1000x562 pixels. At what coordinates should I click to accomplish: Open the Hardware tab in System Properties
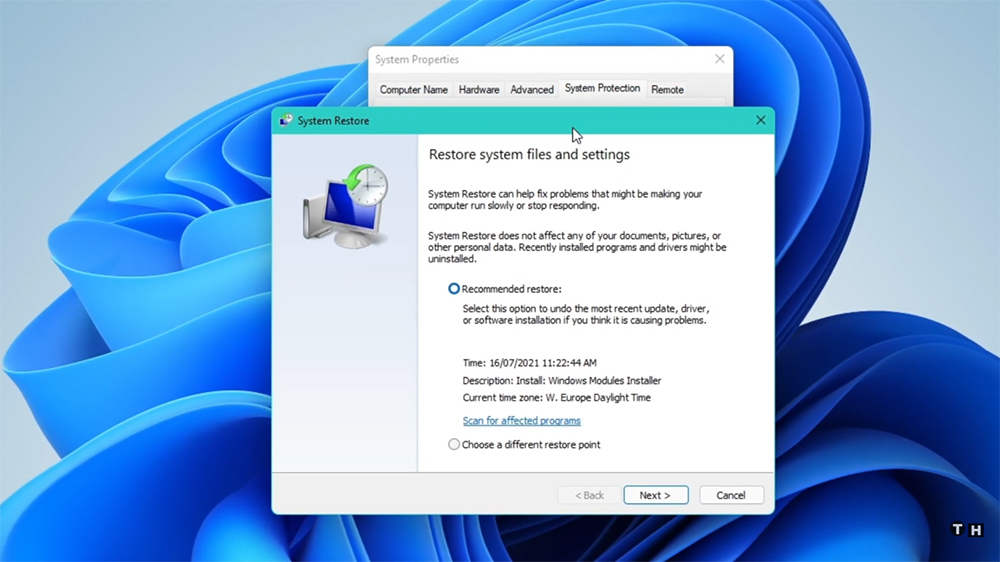coord(479,90)
